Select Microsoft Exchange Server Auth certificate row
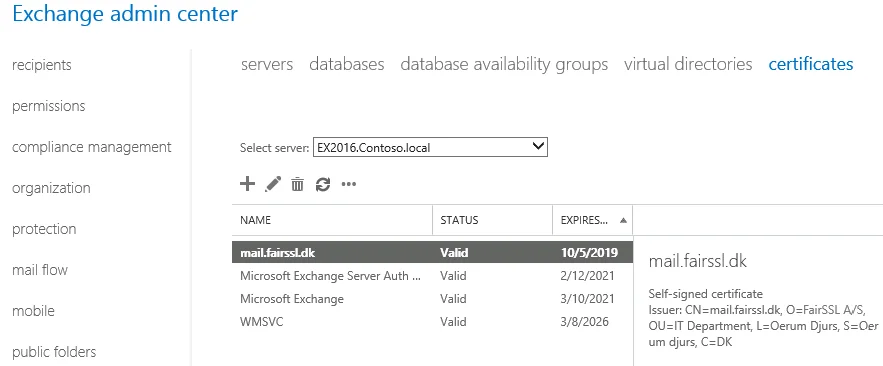 tap(432, 276)
